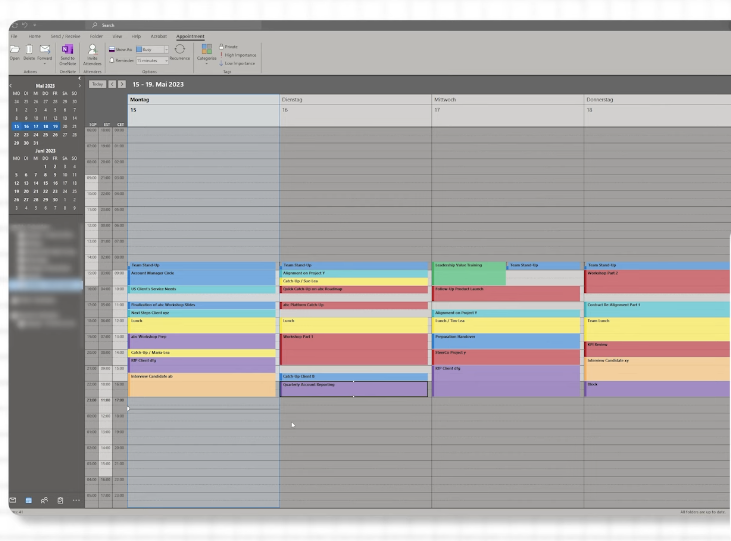Mark the appointment as Private
The image size is (731, 541).
click(228, 47)
